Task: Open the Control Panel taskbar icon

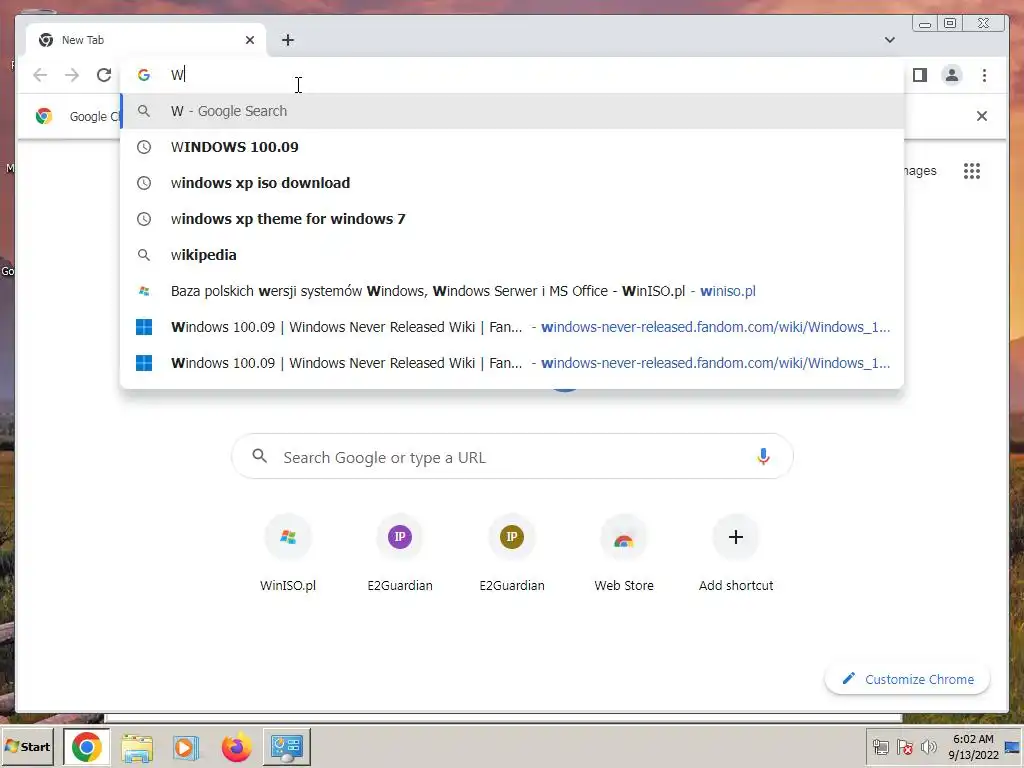Action: (287, 747)
